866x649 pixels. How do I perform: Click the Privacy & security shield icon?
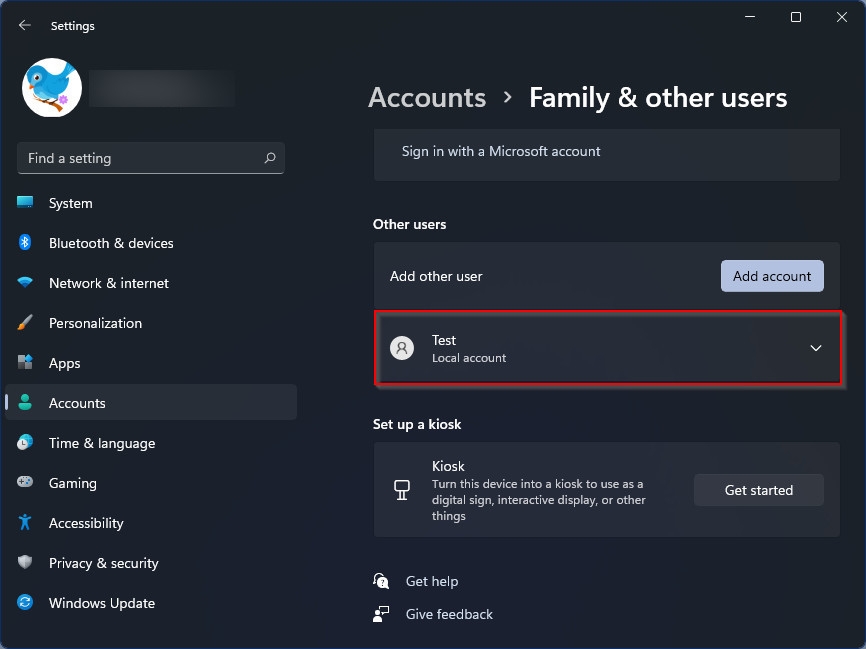(x=25, y=562)
